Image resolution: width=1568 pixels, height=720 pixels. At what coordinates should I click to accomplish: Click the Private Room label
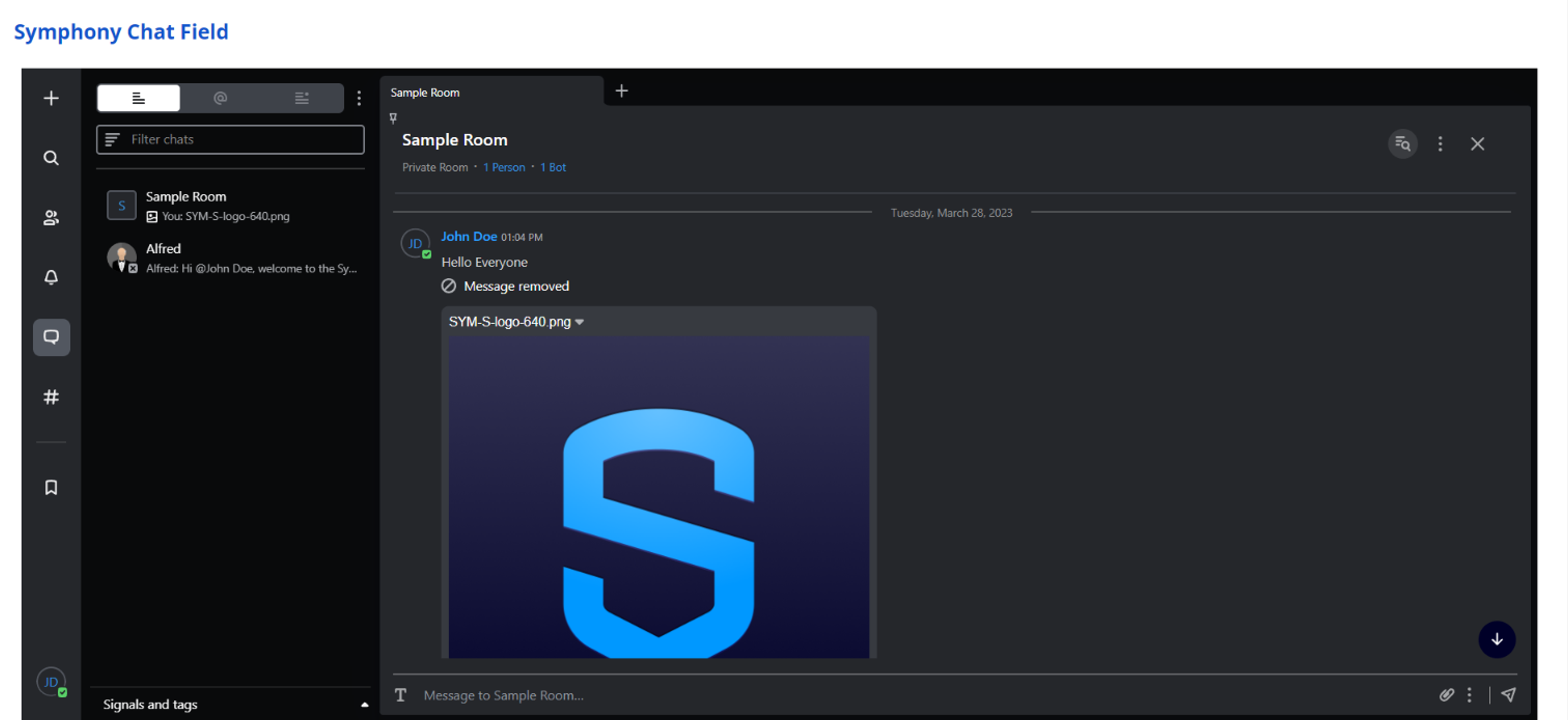435,167
